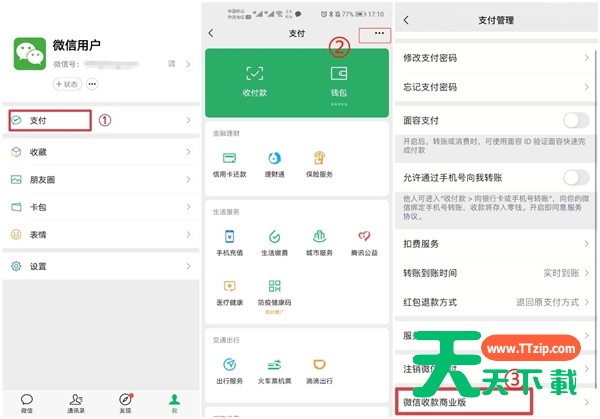This screenshot has height=419, width=600.
Task: Switch to 微信 chats tab
Action: pyautogui.click(x=27, y=403)
